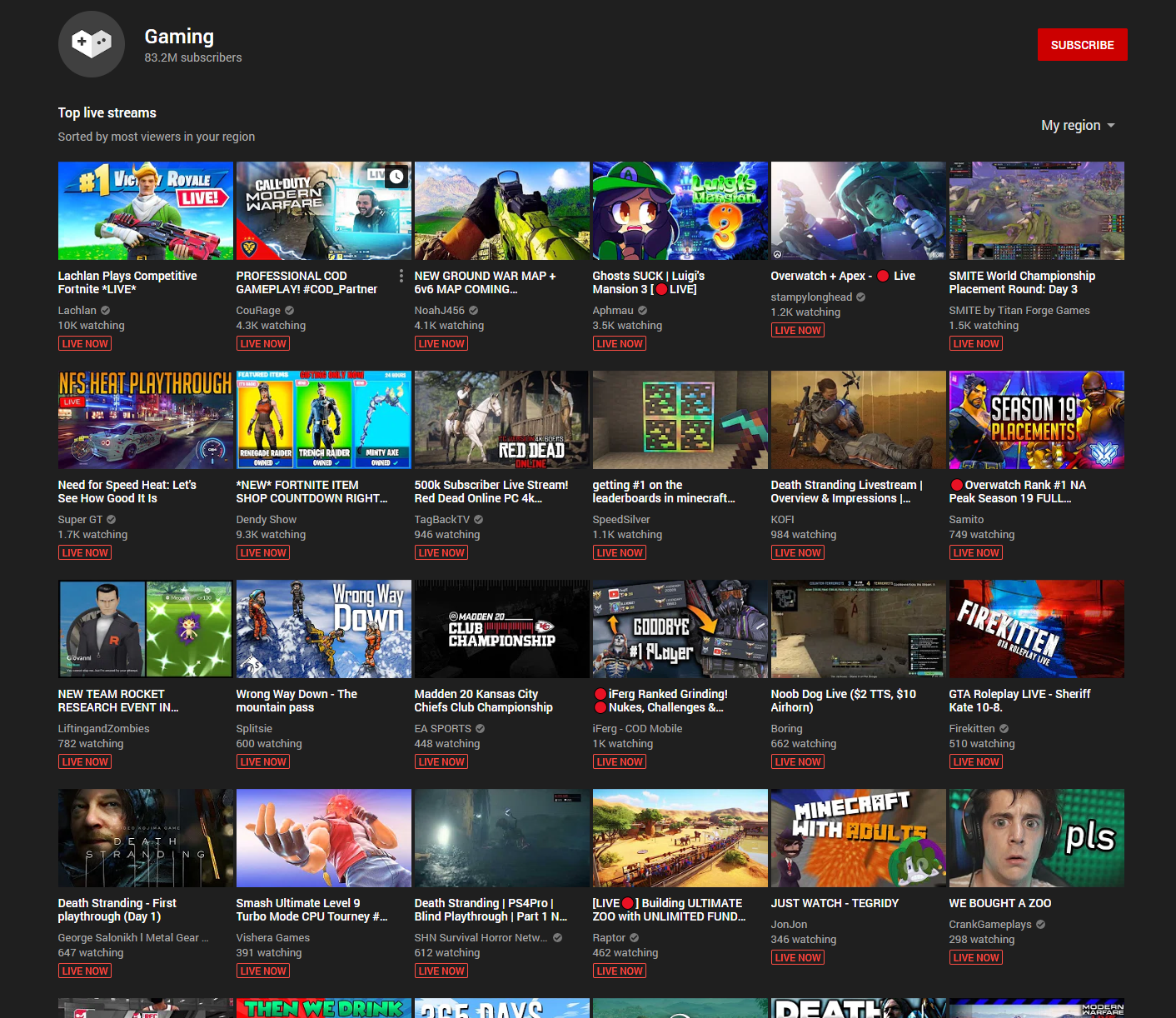Click the verified checkmark next to Aphmau

tap(643, 311)
